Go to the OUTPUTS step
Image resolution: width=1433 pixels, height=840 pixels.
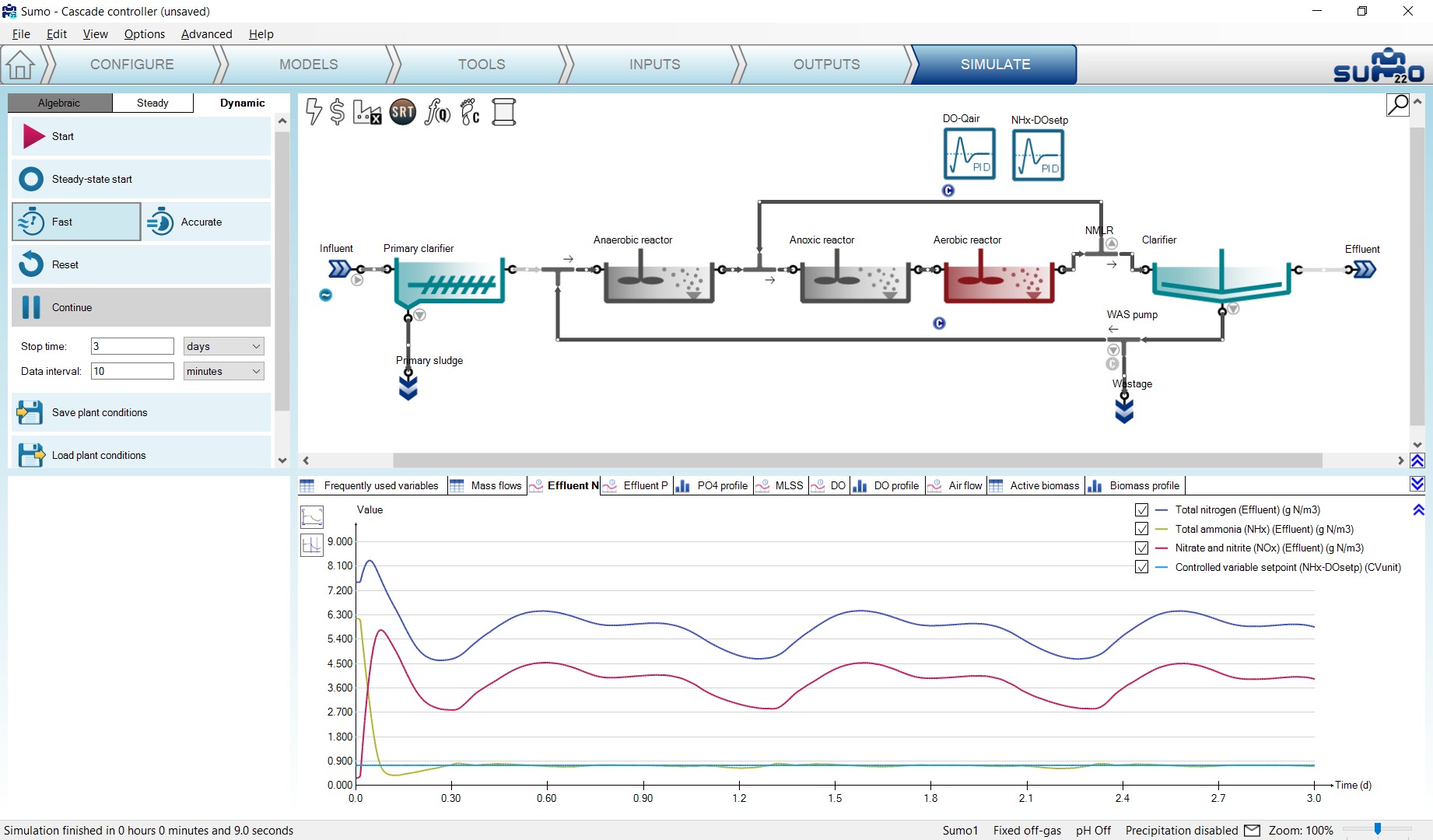[x=826, y=65]
